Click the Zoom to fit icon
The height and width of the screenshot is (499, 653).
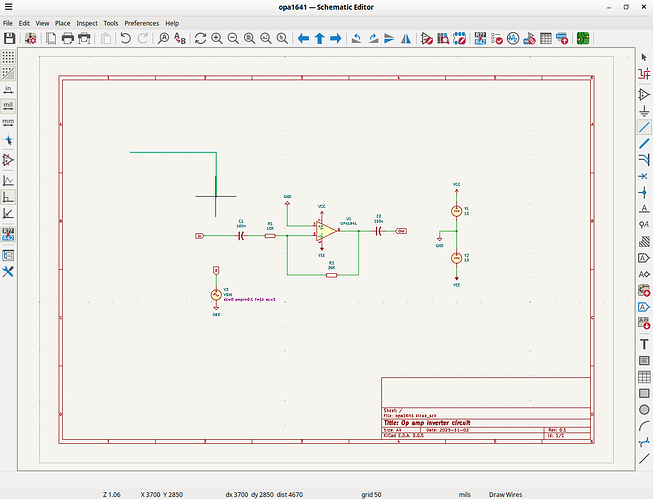(x=249, y=38)
